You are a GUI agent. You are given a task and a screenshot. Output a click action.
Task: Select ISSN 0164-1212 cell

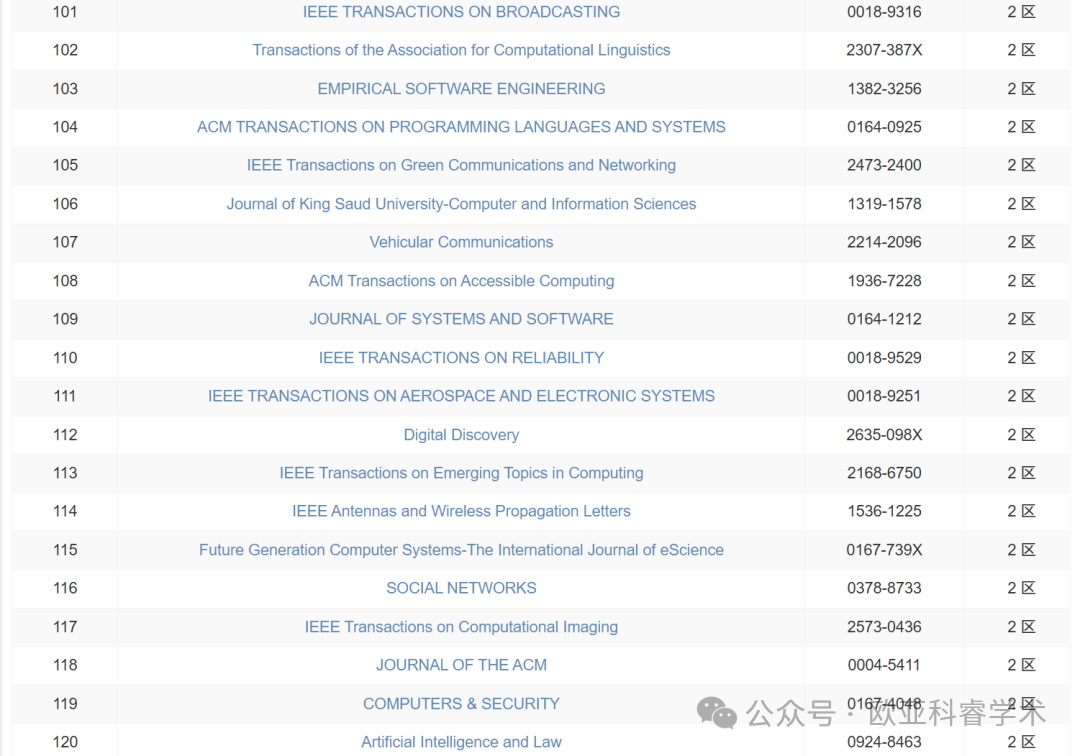tap(884, 319)
